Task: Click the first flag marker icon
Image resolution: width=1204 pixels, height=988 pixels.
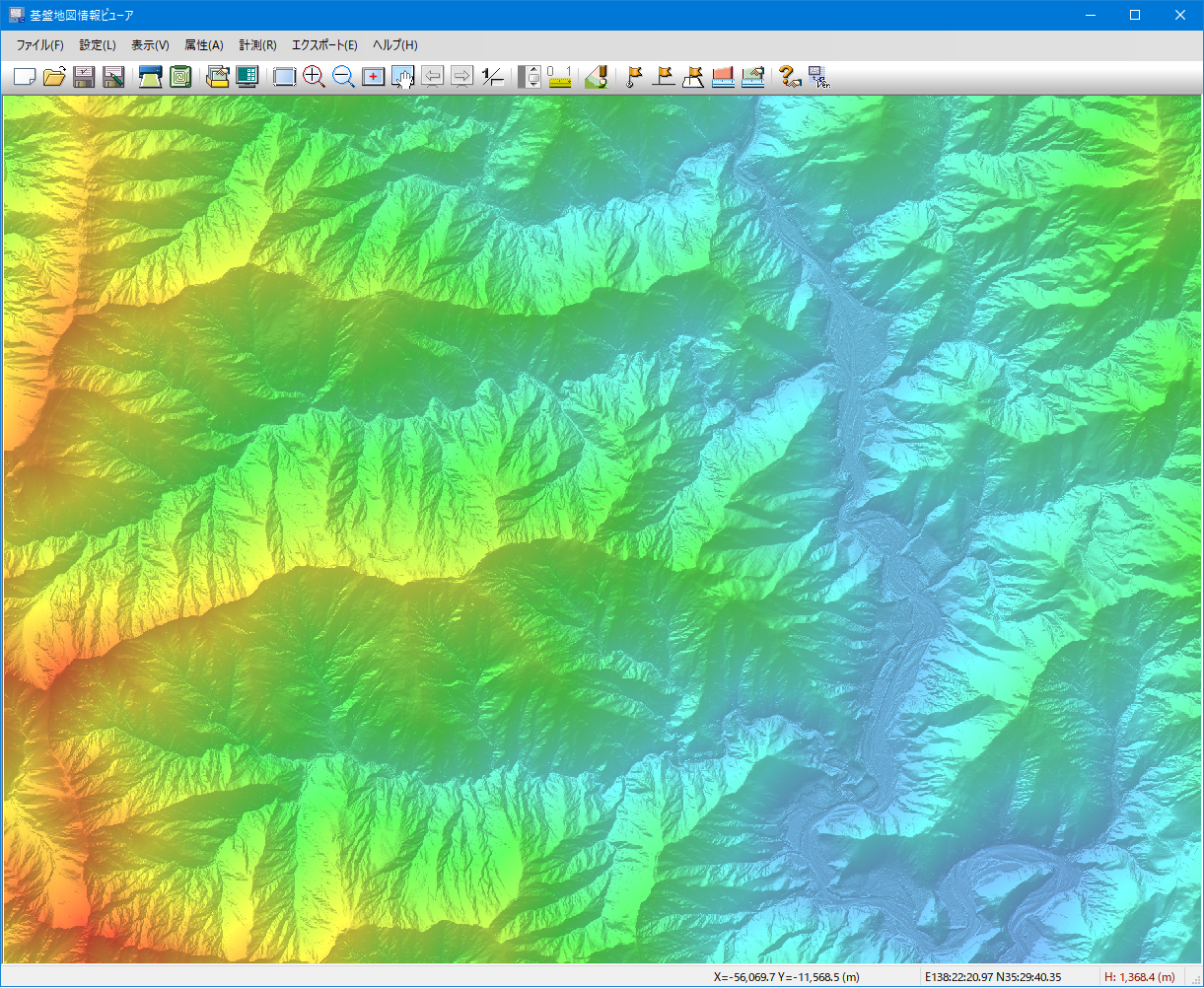Action: coord(634,76)
